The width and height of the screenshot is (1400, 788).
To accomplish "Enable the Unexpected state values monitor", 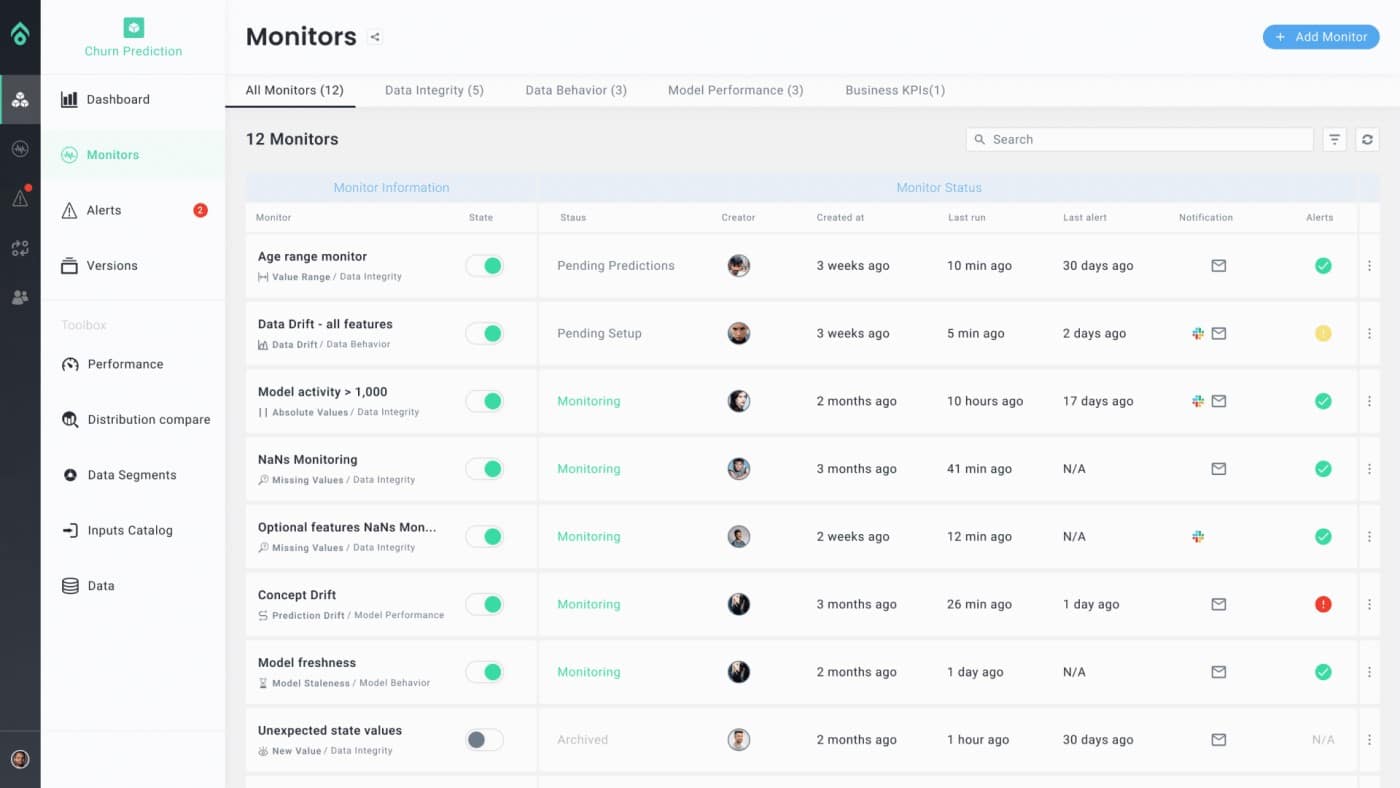I will point(484,740).
